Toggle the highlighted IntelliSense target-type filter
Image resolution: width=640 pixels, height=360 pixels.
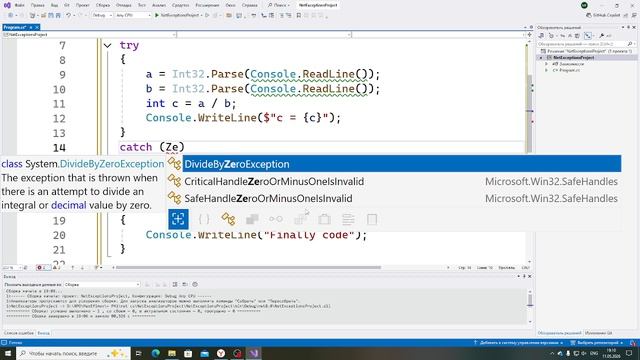click(x=178, y=219)
